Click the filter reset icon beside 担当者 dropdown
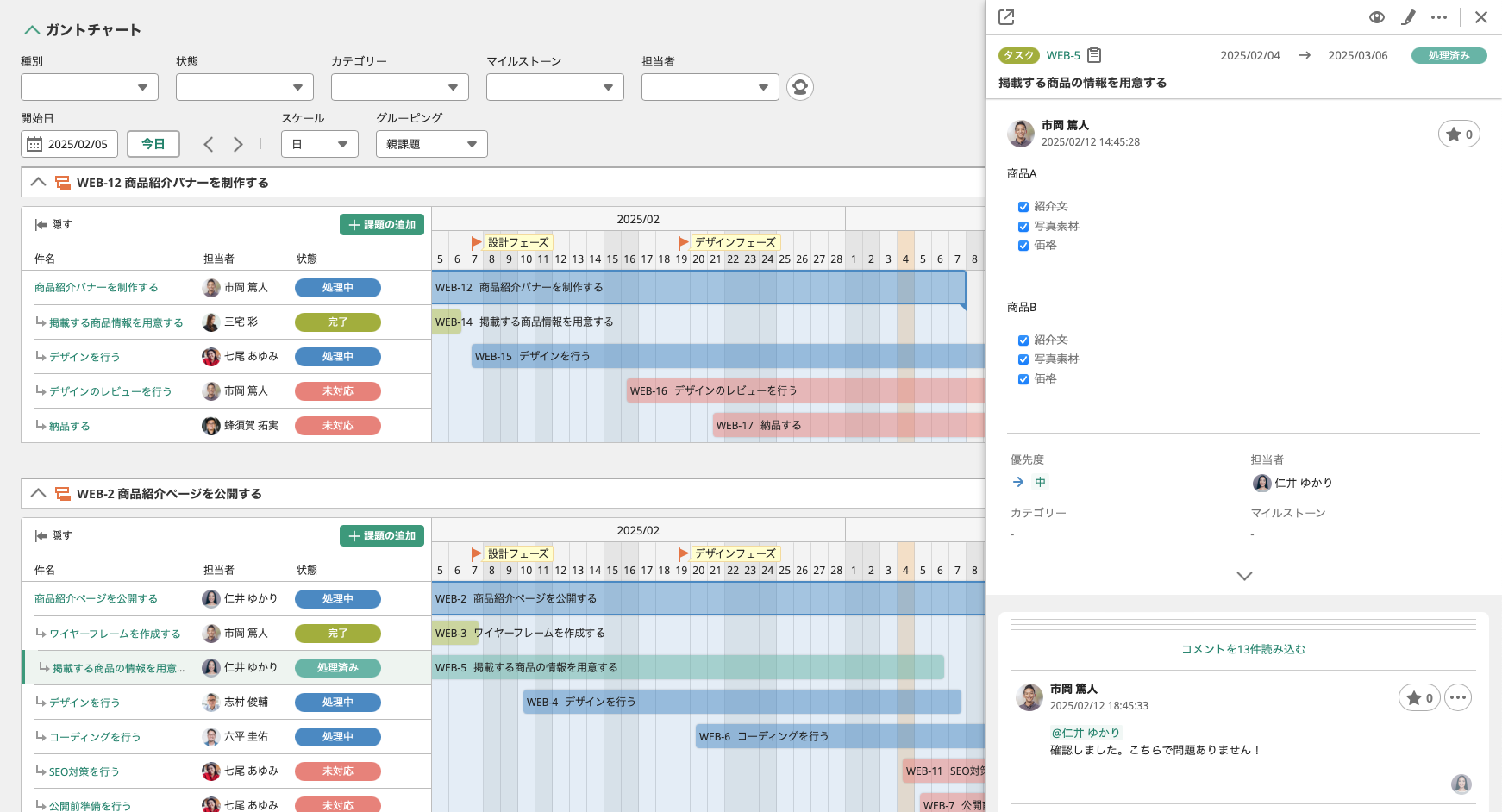 click(x=800, y=87)
